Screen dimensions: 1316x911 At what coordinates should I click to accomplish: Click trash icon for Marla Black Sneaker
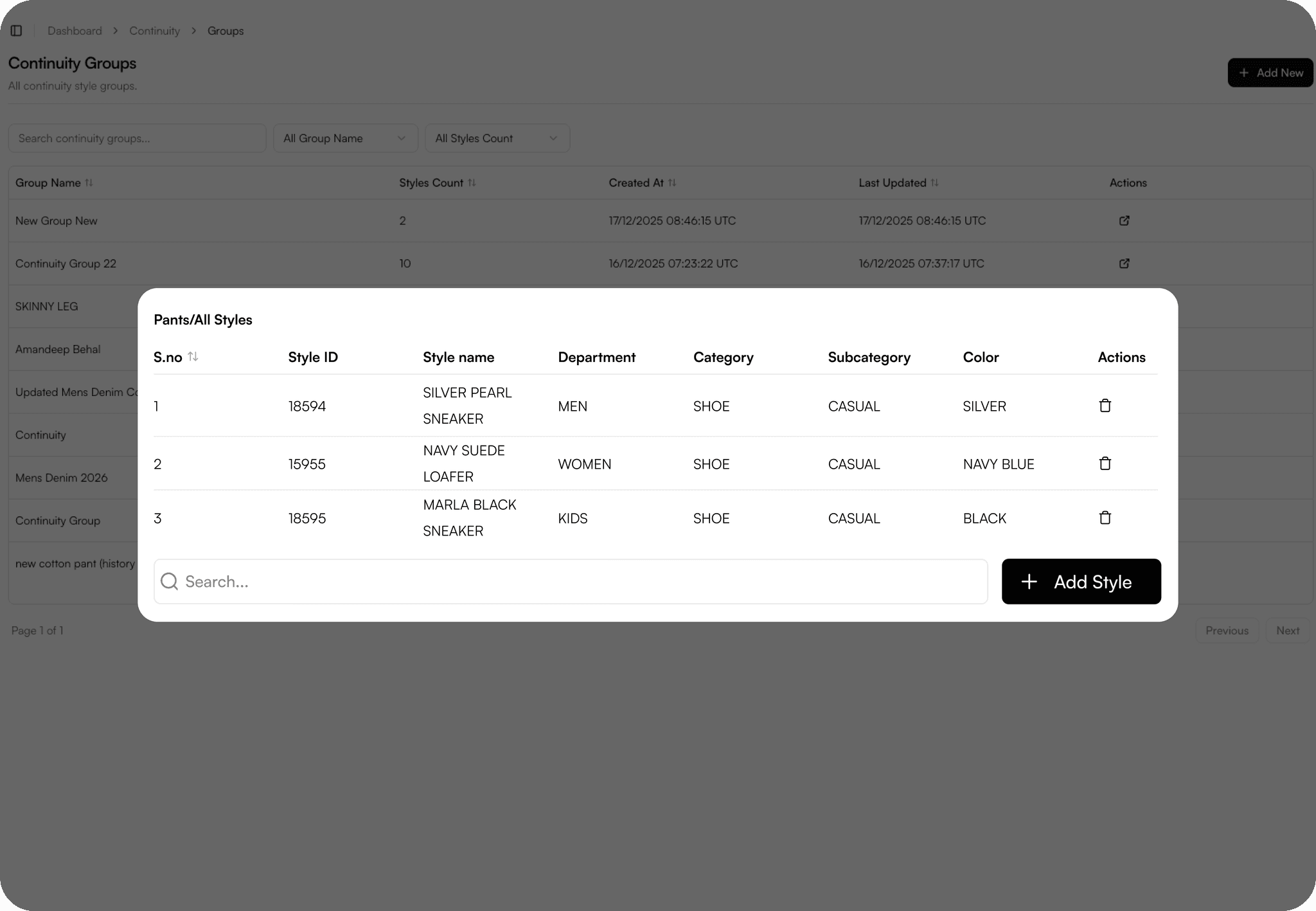(x=1105, y=518)
